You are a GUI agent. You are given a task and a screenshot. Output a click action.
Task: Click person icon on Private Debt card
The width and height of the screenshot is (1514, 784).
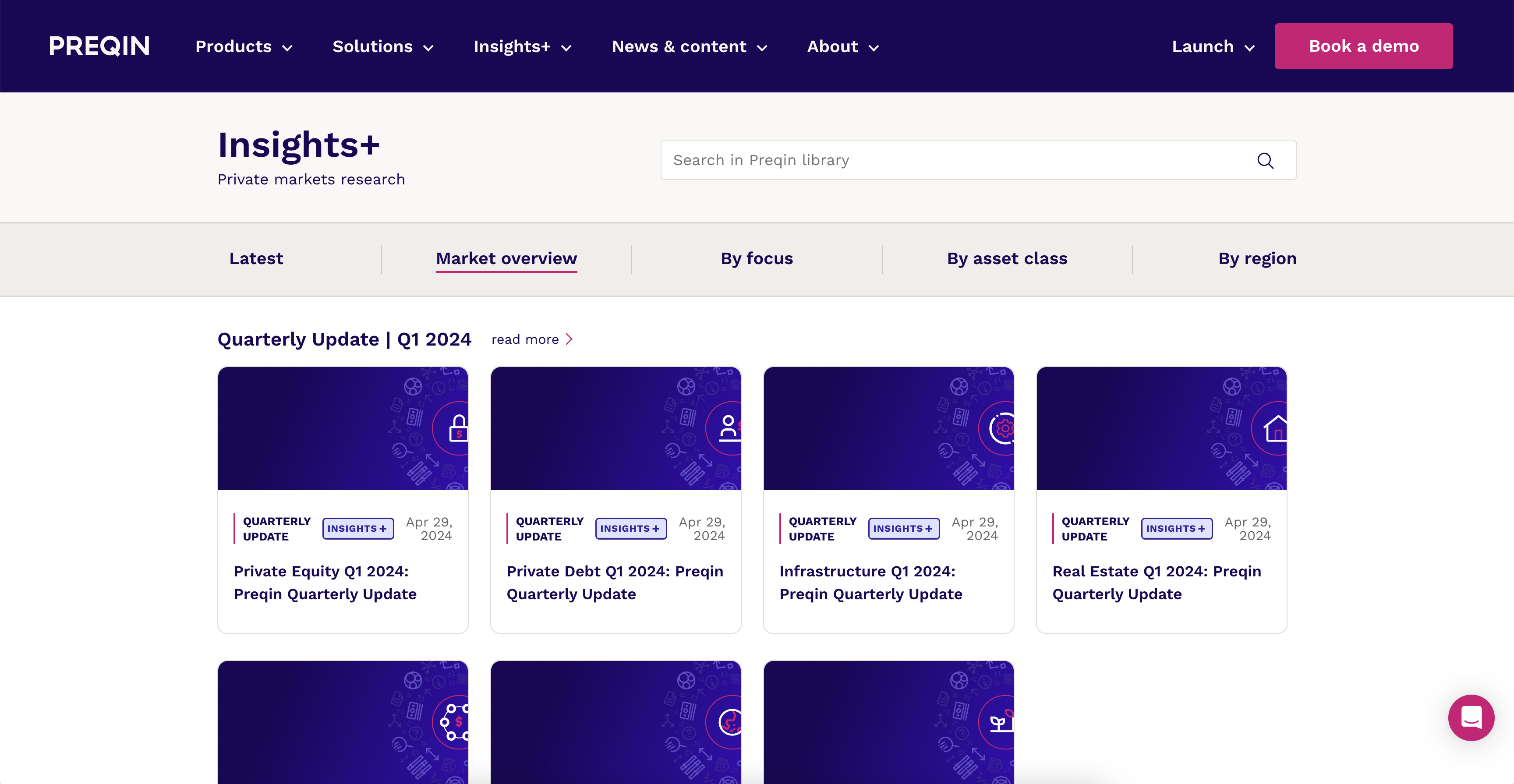click(729, 428)
